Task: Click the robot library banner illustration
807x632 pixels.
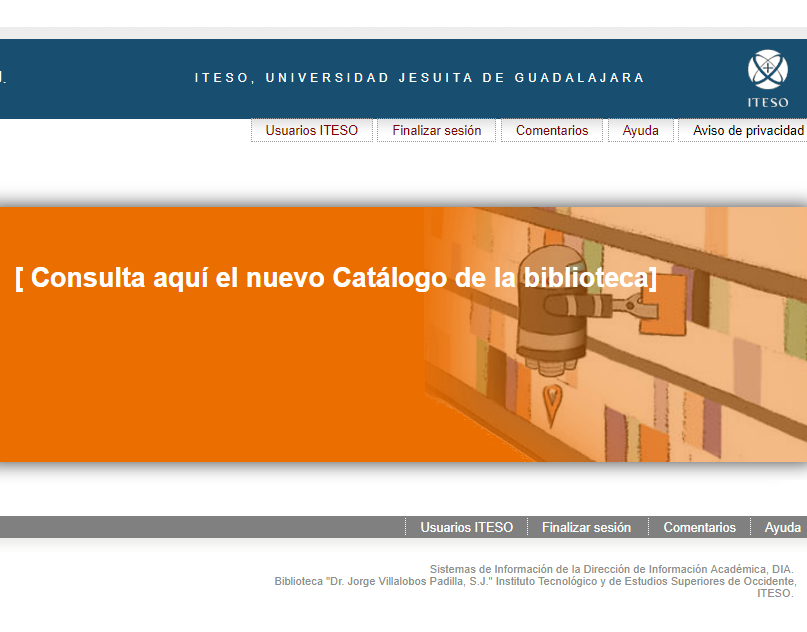Action: pos(616,335)
